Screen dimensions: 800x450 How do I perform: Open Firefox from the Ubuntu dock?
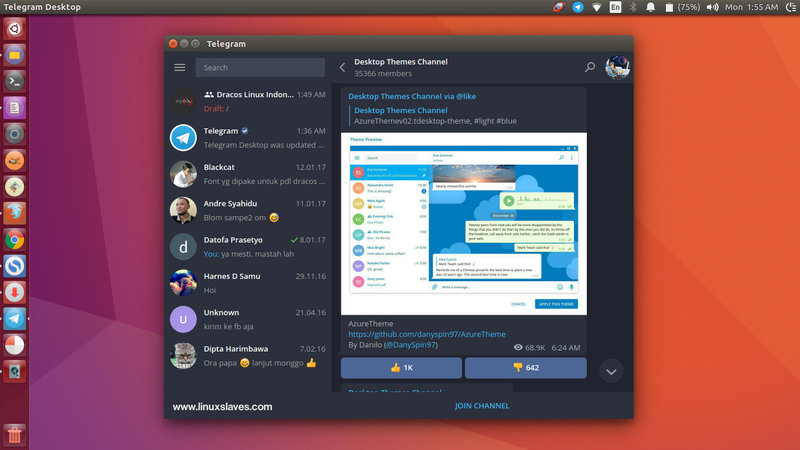tap(14, 213)
